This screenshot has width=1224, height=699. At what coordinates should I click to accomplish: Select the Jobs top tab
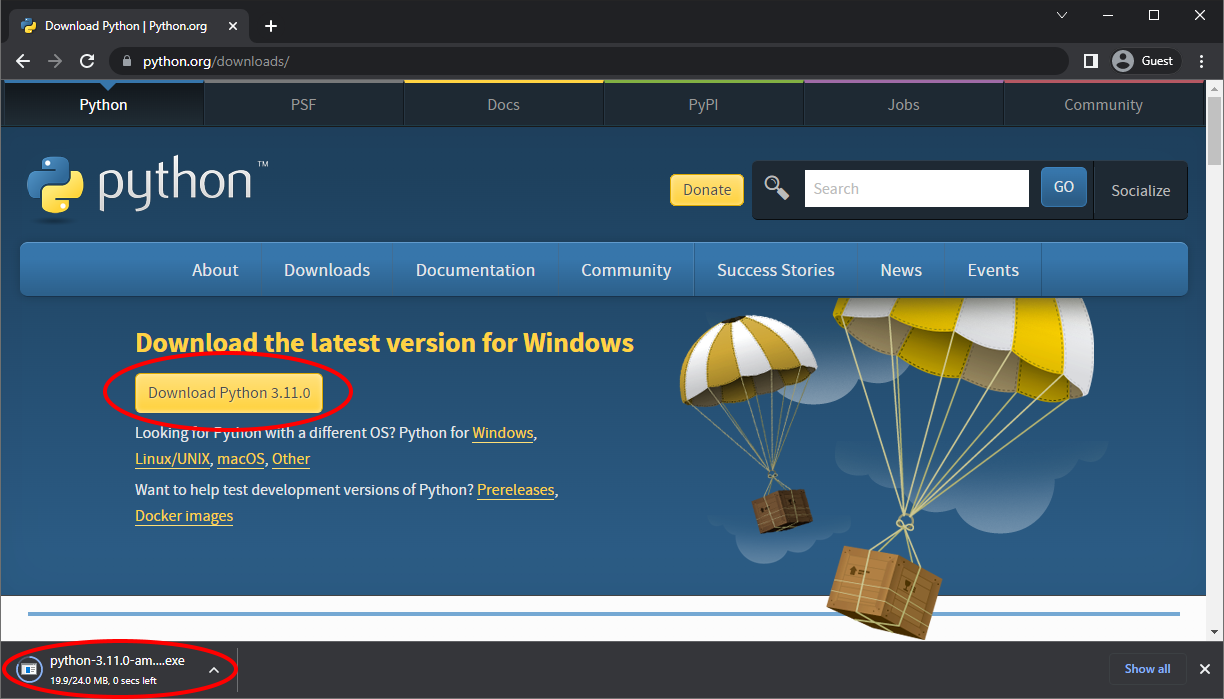pyautogui.click(x=904, y=104)
